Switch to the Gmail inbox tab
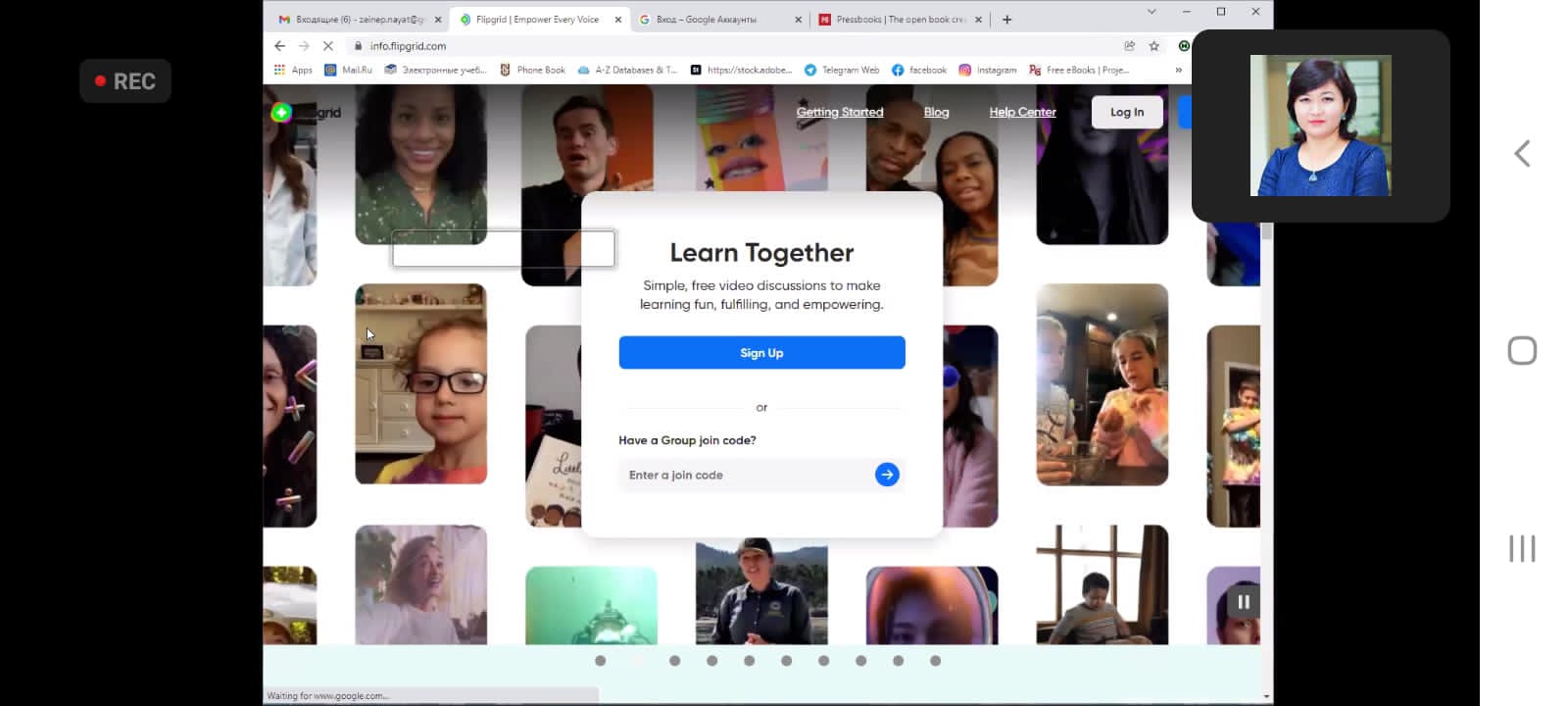This screenshot has width=1568, height=706. pos(353,20)
